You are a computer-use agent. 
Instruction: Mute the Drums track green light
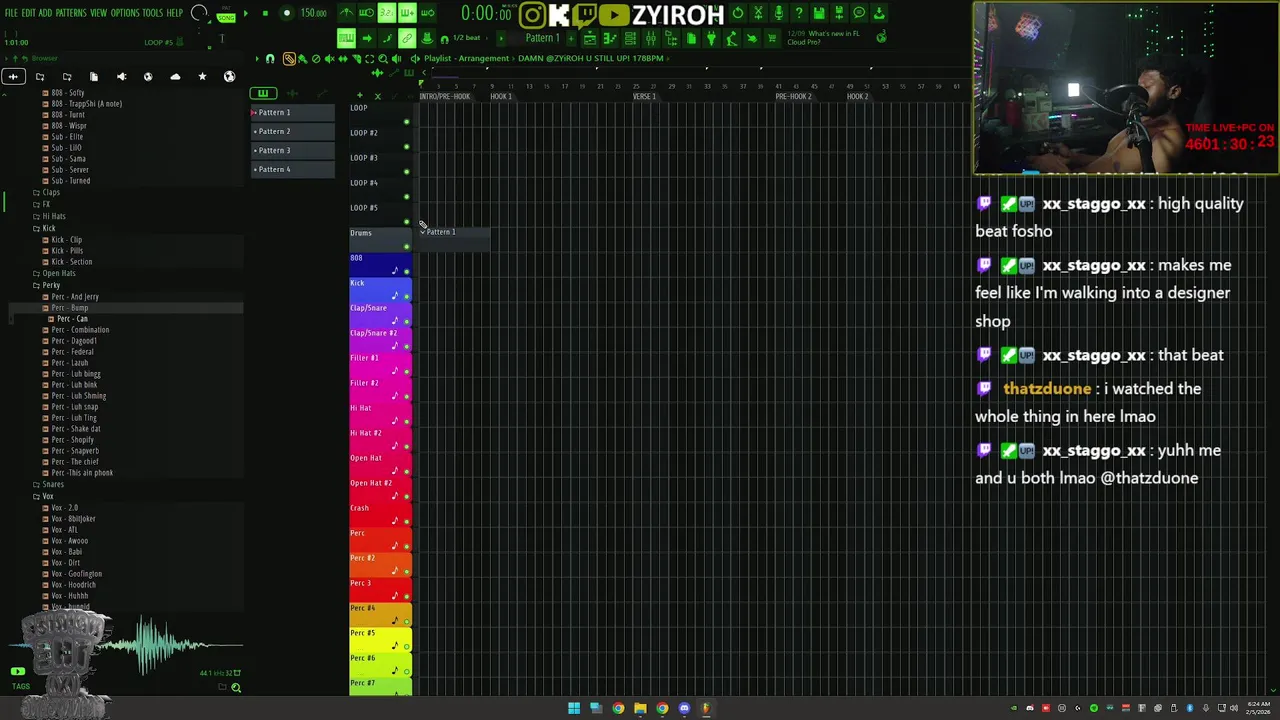click(x=406, y=246)
